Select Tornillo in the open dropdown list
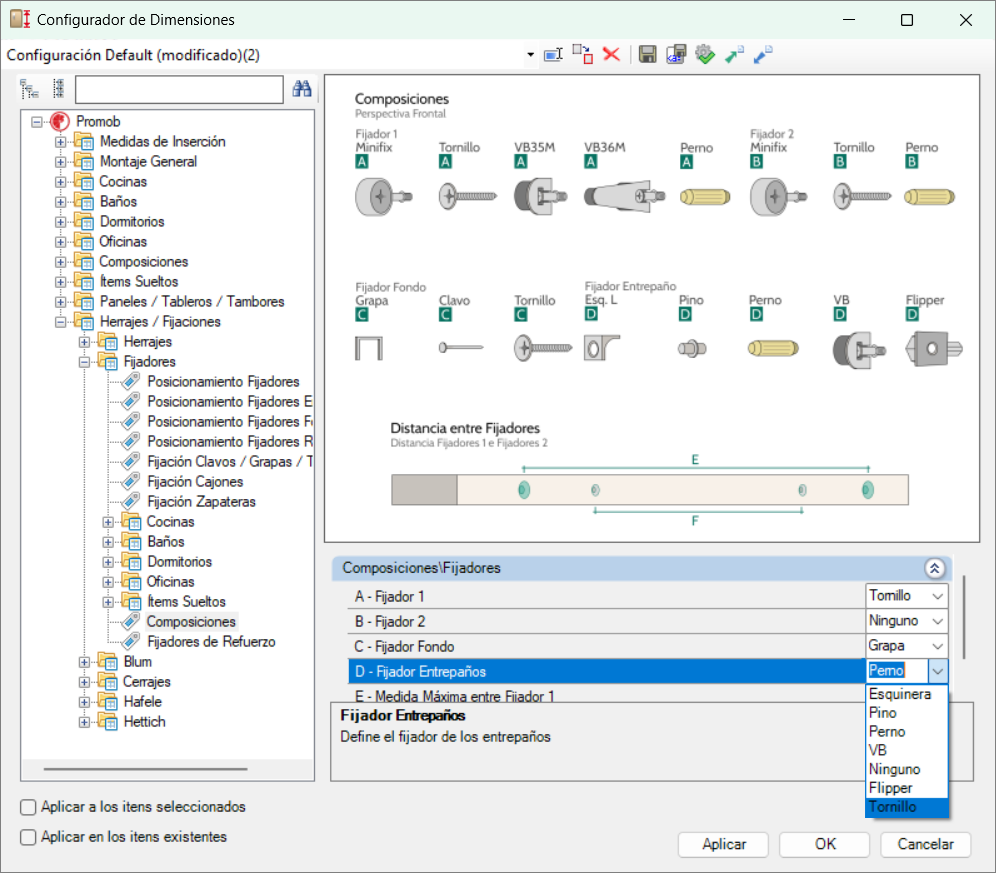Viewport: 996px width, 873px height. [906, 807]
